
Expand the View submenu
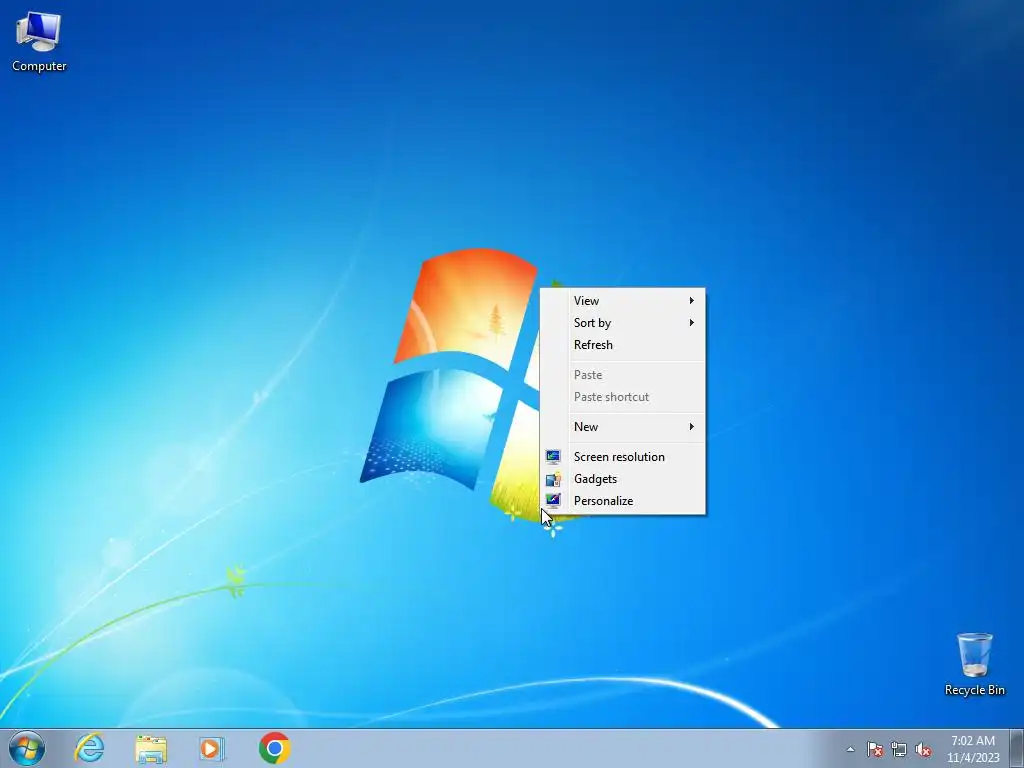pyautogui.click(x=622, y=300)
